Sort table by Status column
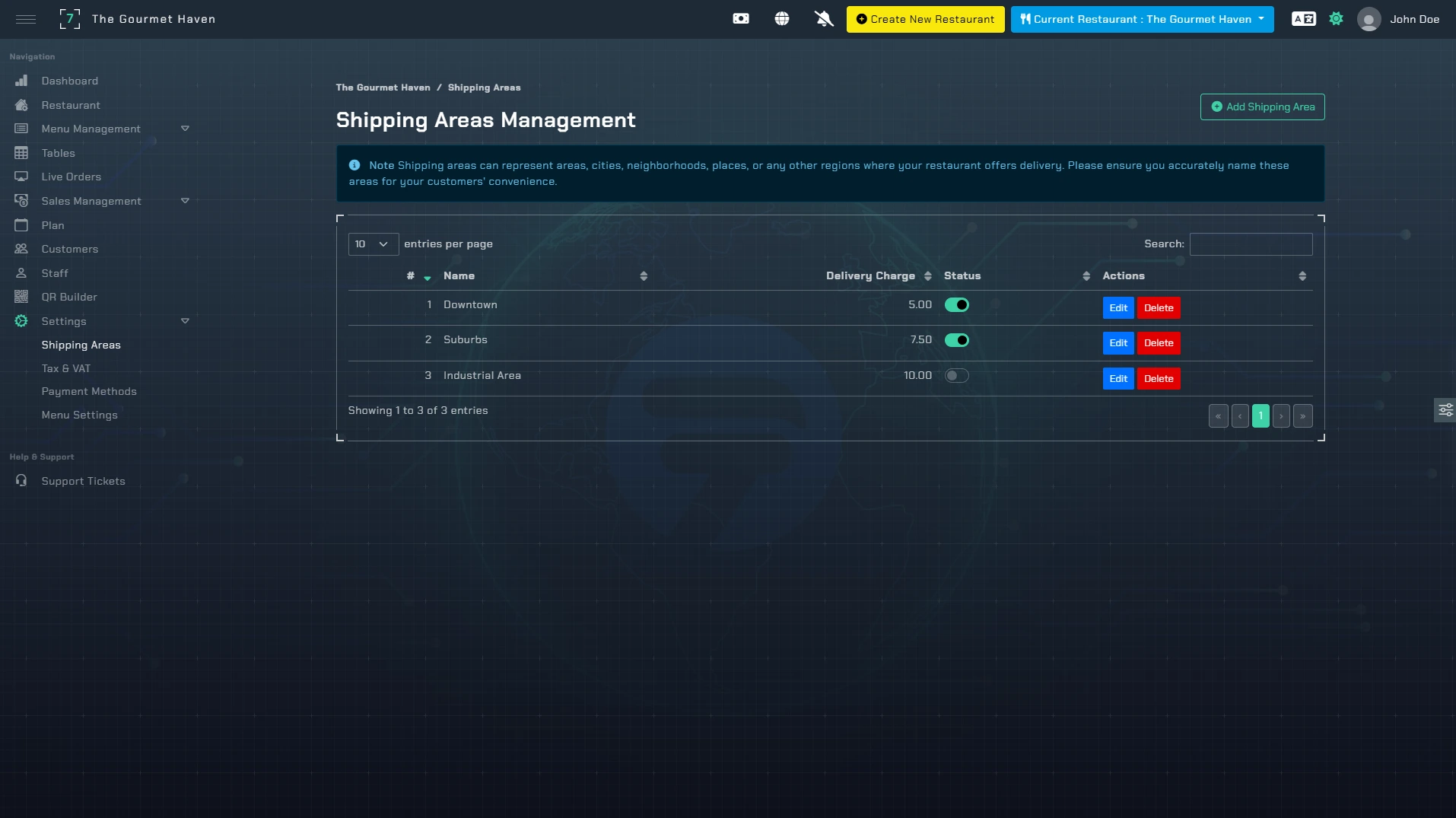Image resolution: width=1456 pixels, height=818 pixels. 1017,276
